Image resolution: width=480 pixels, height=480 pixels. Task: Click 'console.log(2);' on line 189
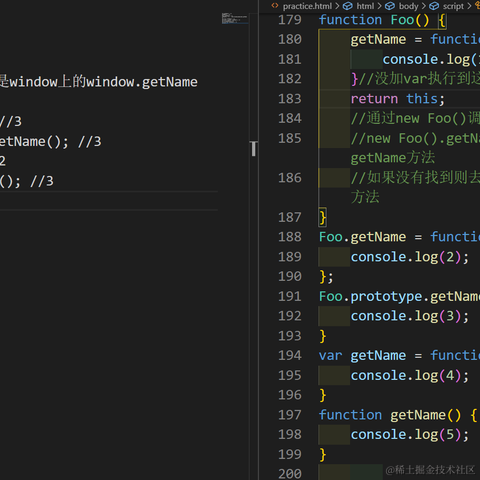(x=410, y=257)
